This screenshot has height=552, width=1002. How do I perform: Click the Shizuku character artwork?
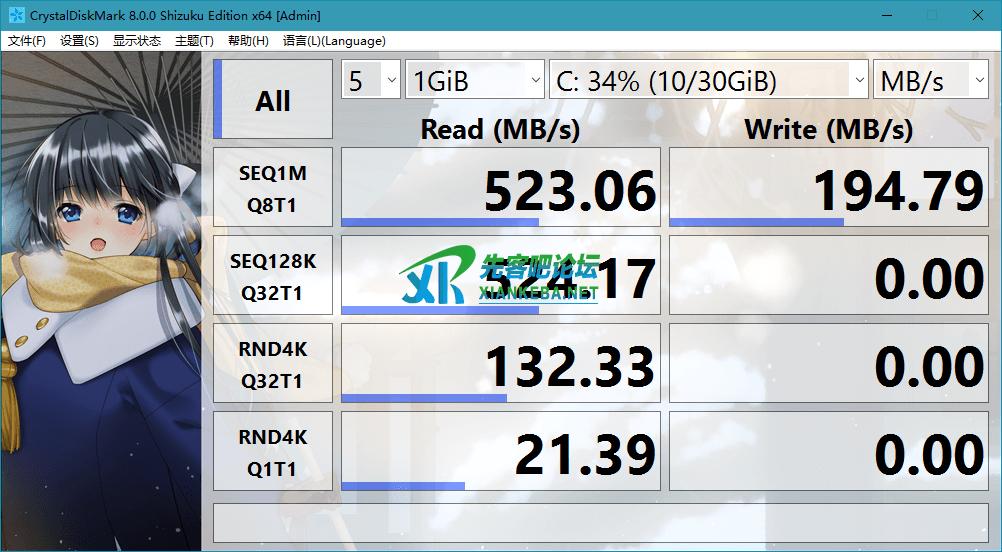(x=100, y=300)
